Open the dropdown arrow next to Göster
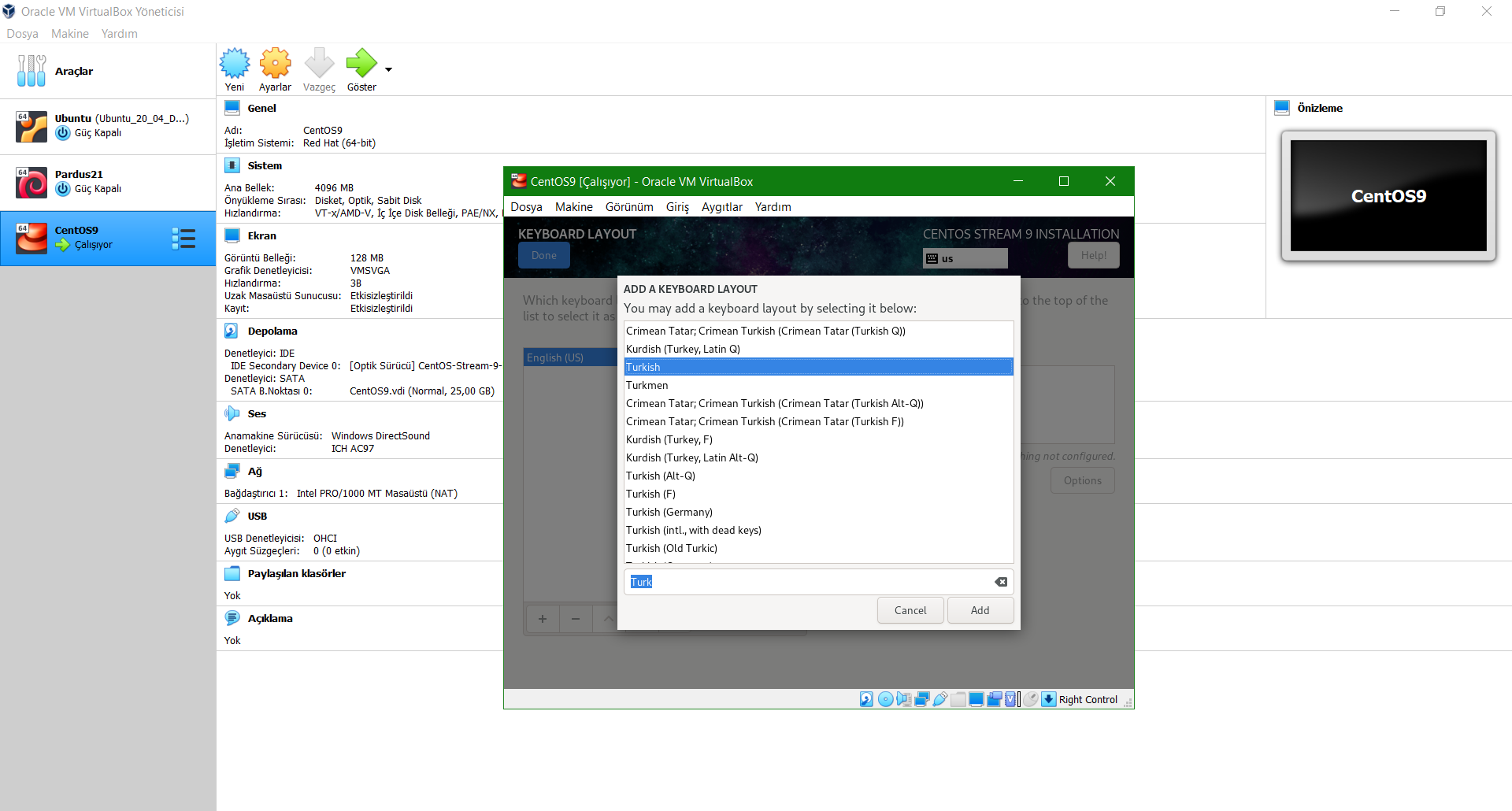The width and height of the screenshot is (1512, 811). pos(388,69)
